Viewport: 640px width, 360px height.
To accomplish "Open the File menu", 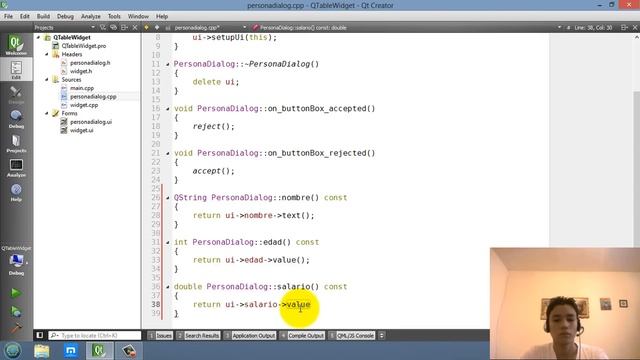I will [9, 16].
